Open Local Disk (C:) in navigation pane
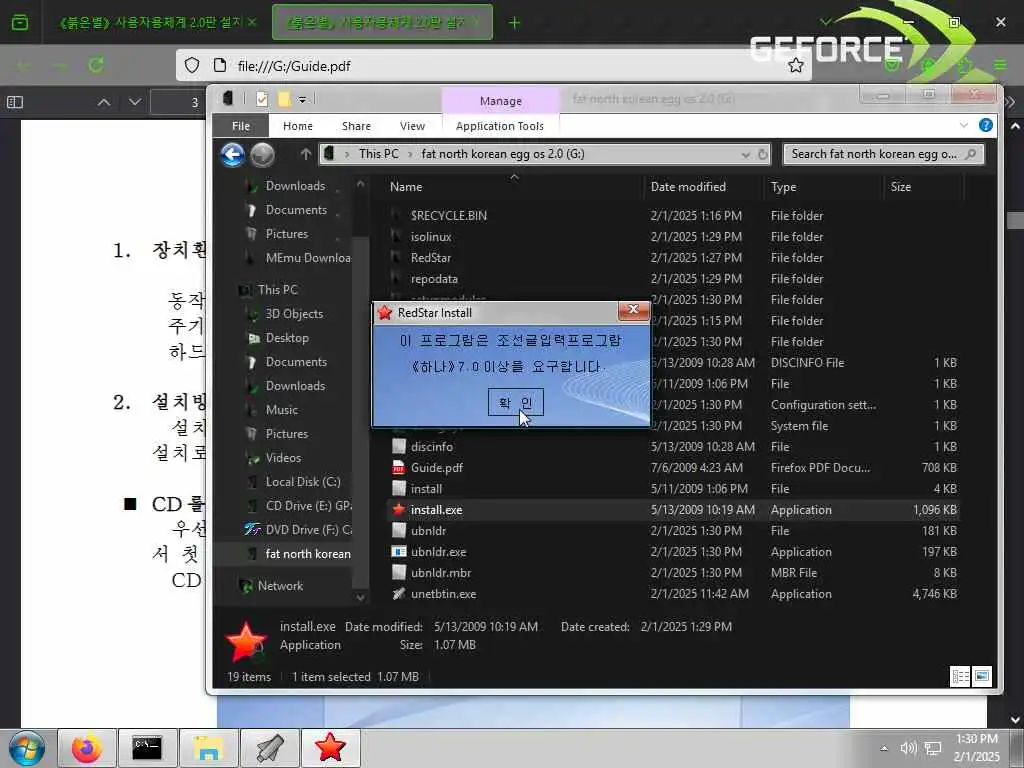The image size is (1024, 768). (x=302, y=482)
